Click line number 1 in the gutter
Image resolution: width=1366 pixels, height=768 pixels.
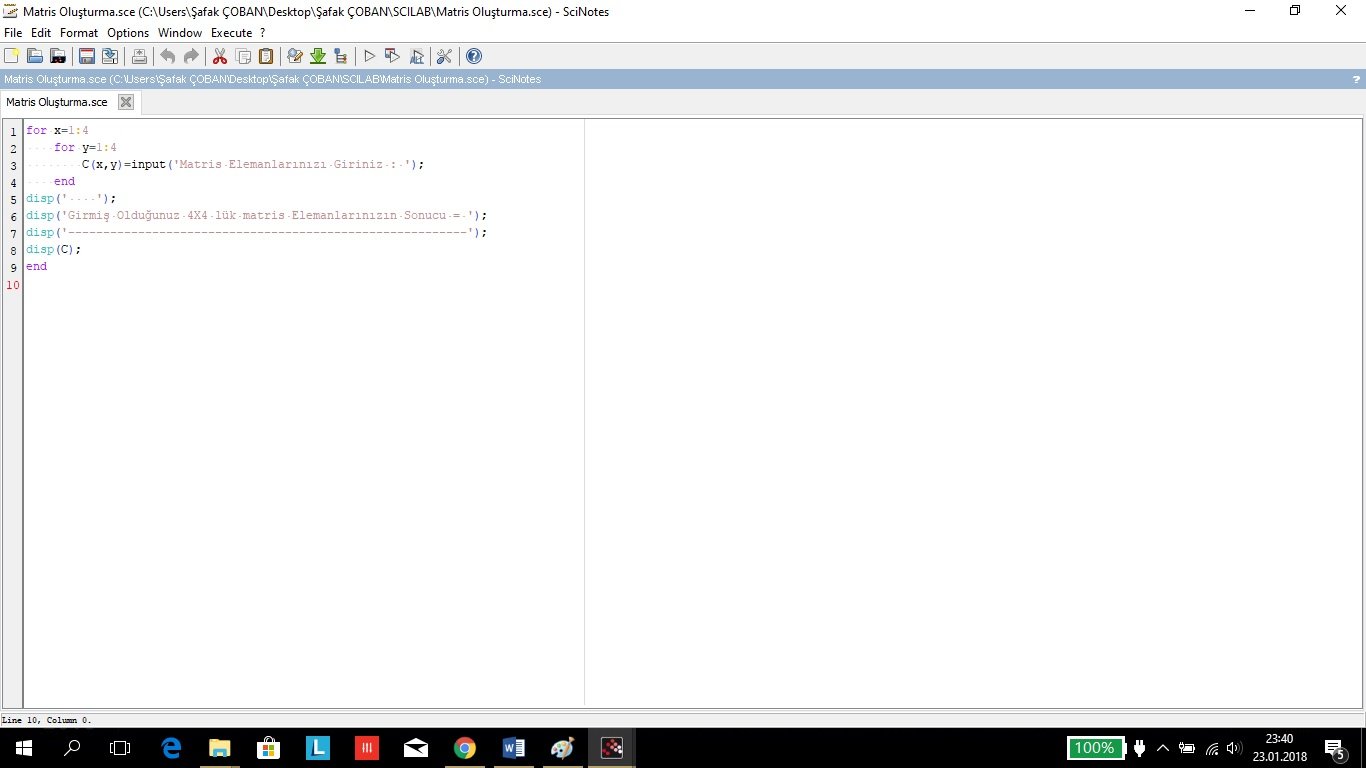[13, 131]
